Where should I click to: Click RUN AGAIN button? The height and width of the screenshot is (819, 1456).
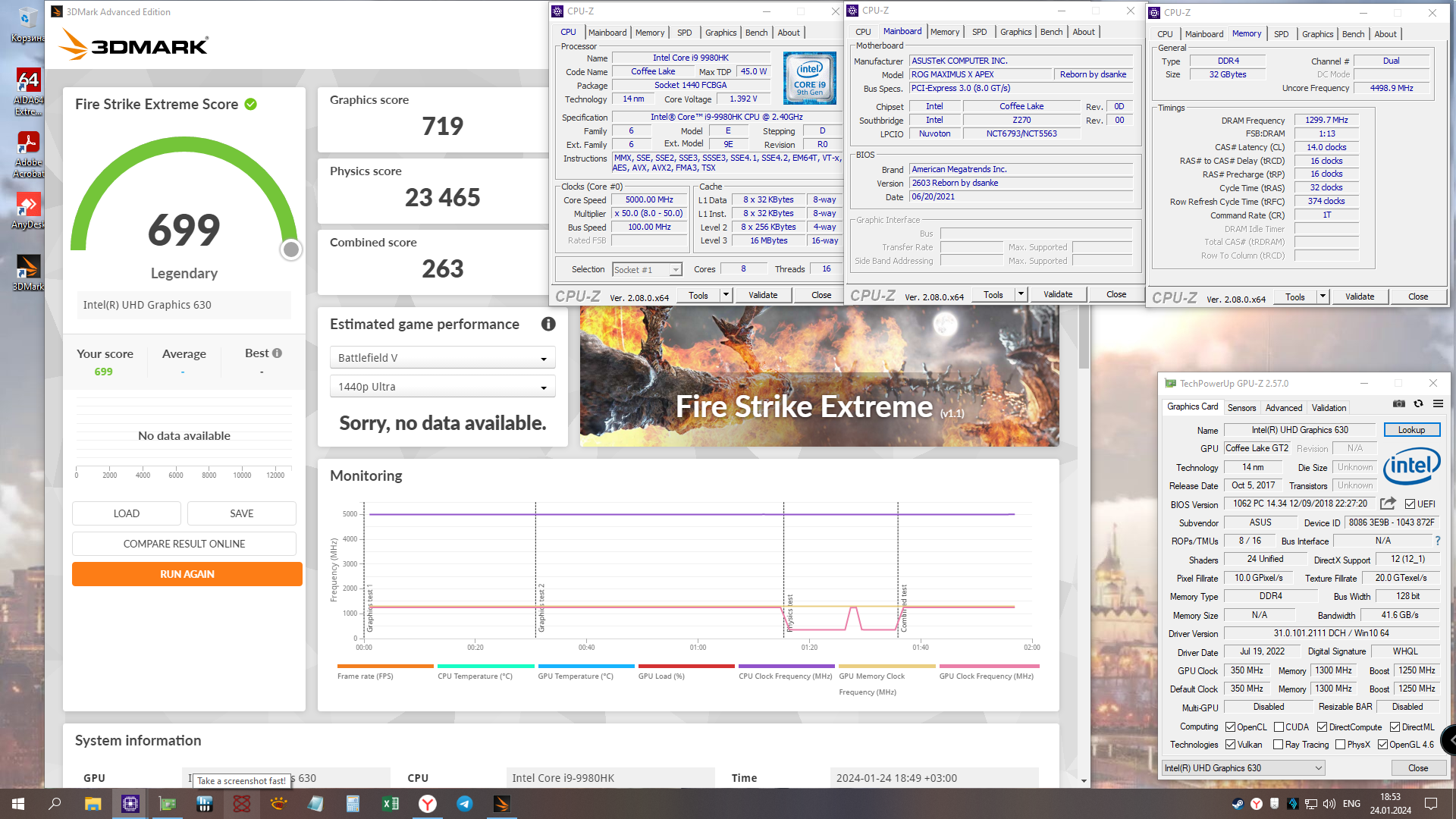[x=187, y=574]
